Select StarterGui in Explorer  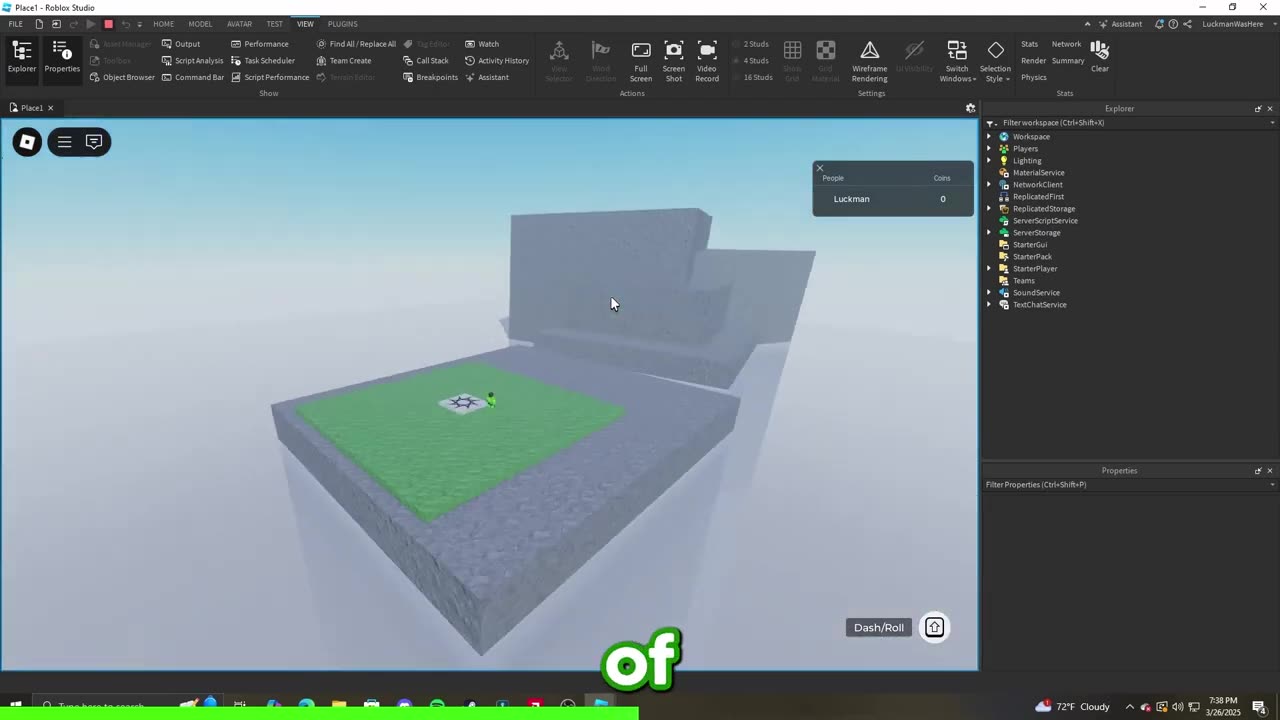(1029, 245)
